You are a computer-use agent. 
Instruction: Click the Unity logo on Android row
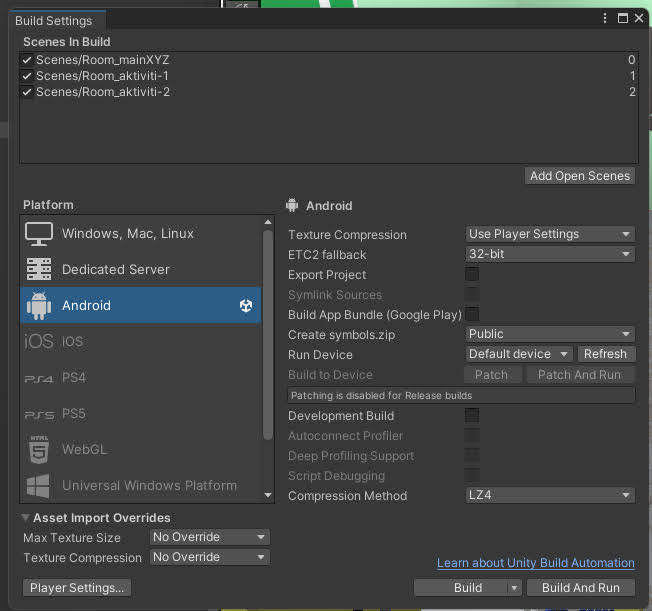(246, 306)
